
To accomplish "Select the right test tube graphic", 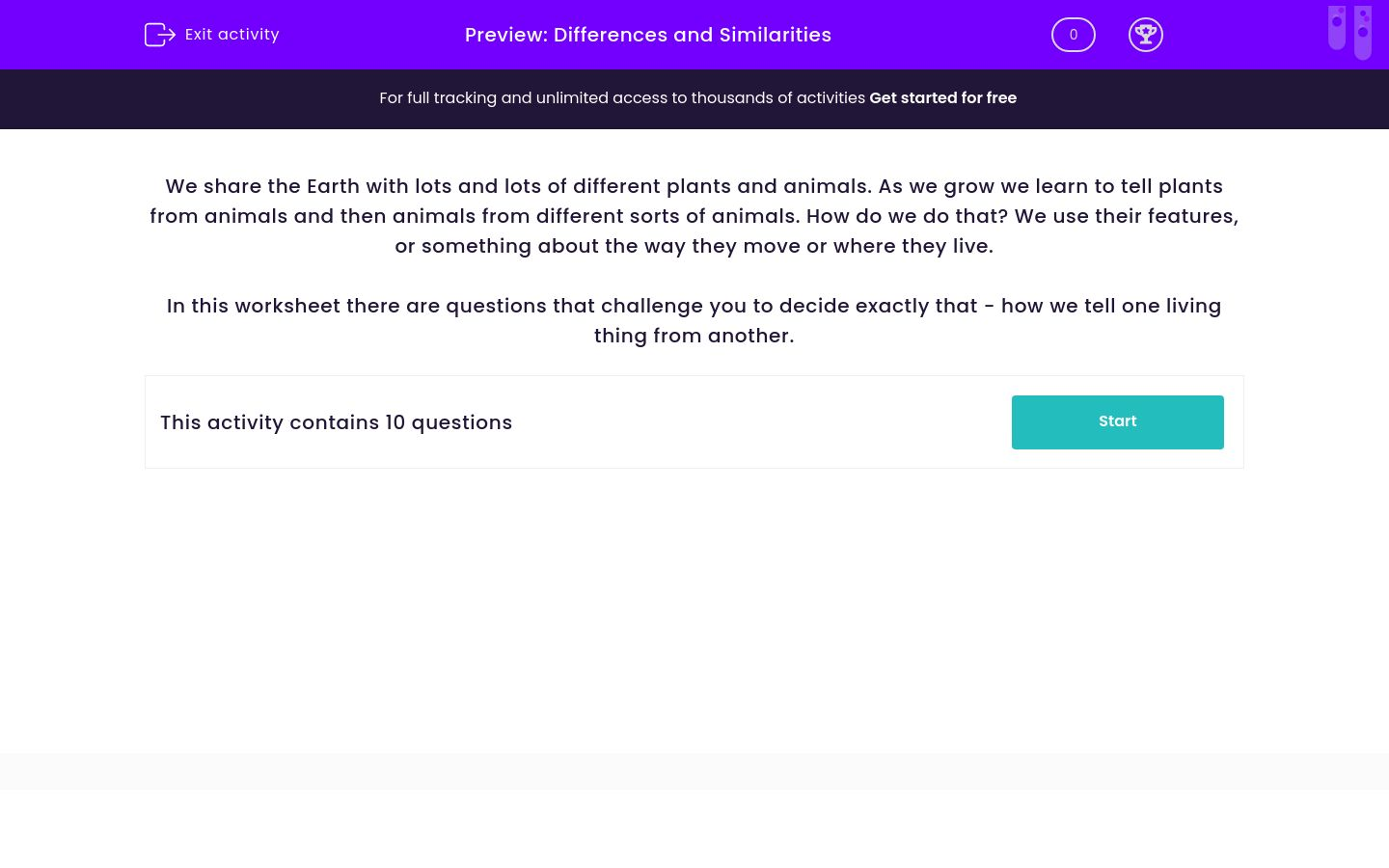I will [x=1363, y=32].
